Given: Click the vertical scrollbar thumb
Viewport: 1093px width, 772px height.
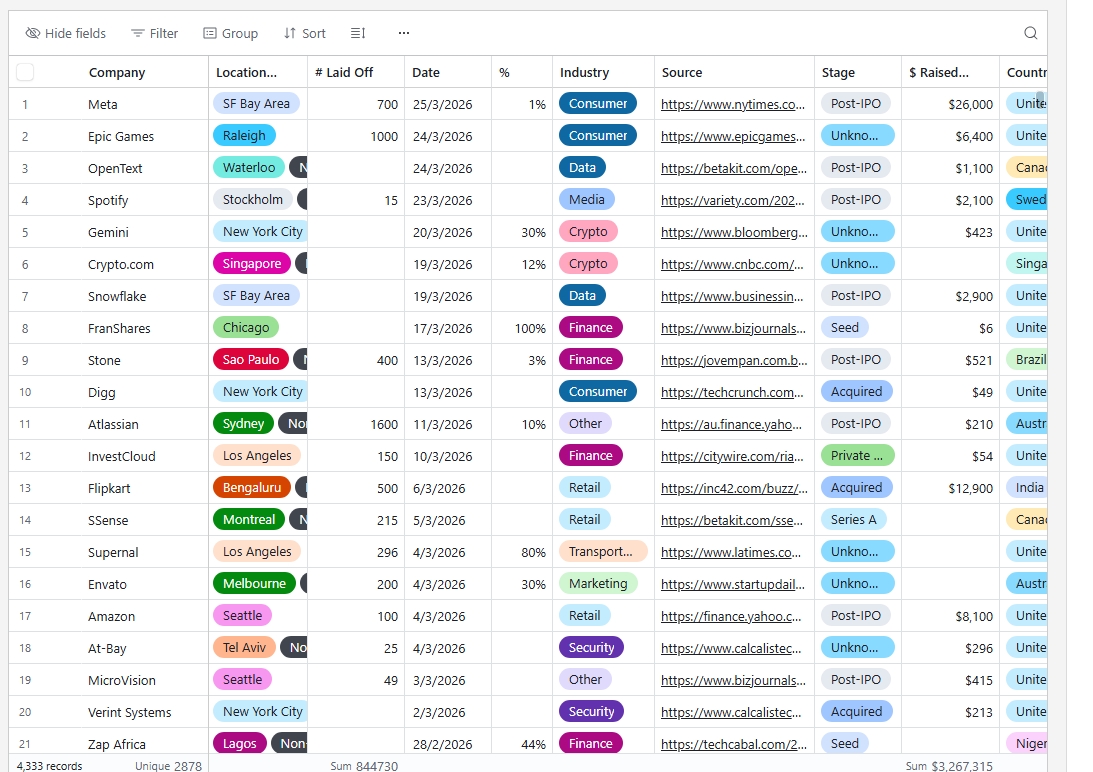Looking at the screenshot, I should point(1040,102).
